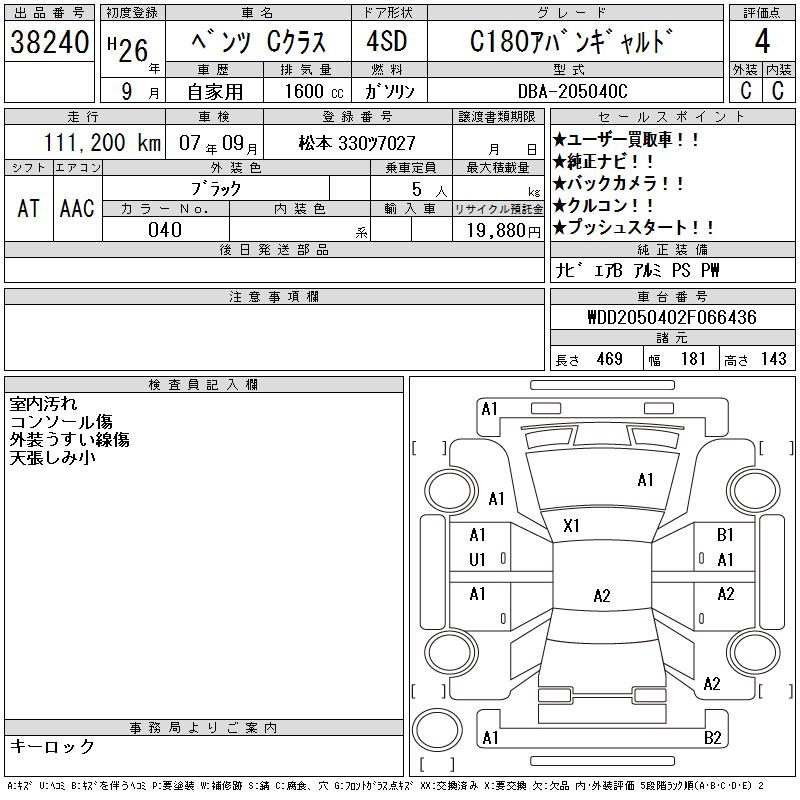Click inspector note コンソール傷

(x=61, y=421)
